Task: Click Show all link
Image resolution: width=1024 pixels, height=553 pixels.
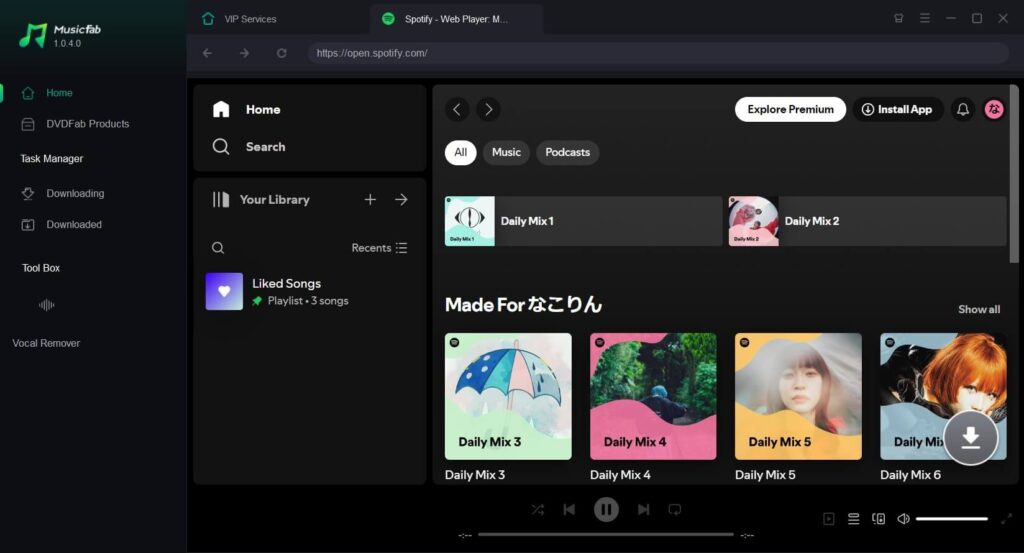Action: pos(978,309)
